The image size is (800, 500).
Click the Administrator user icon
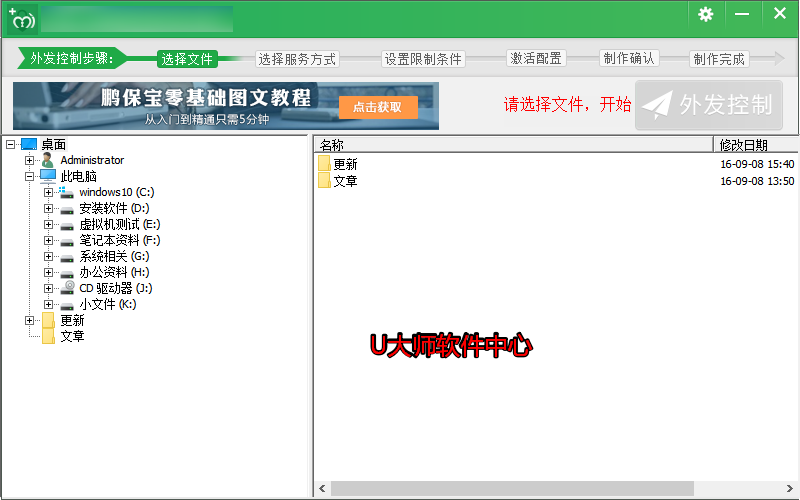click(48, 160)
